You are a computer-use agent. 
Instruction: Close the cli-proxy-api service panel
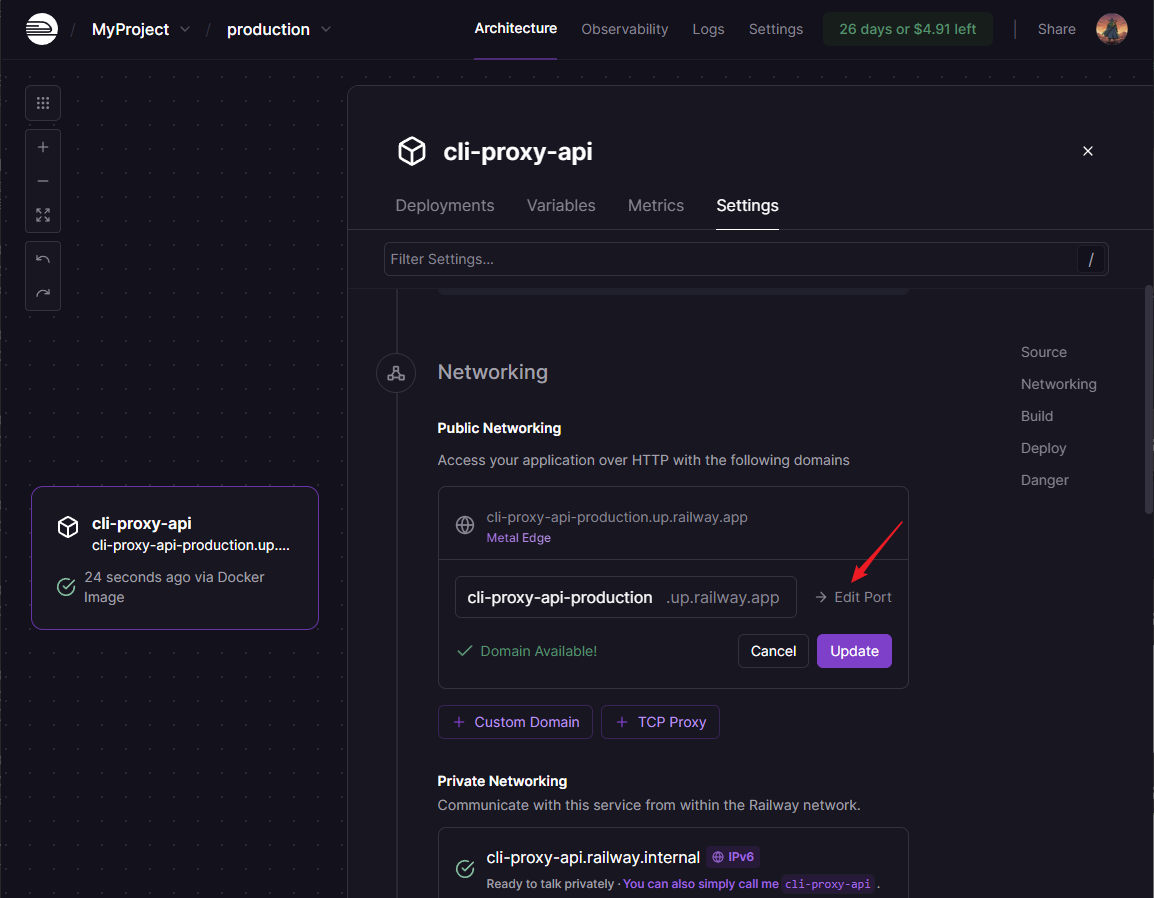coord(1088,151)
